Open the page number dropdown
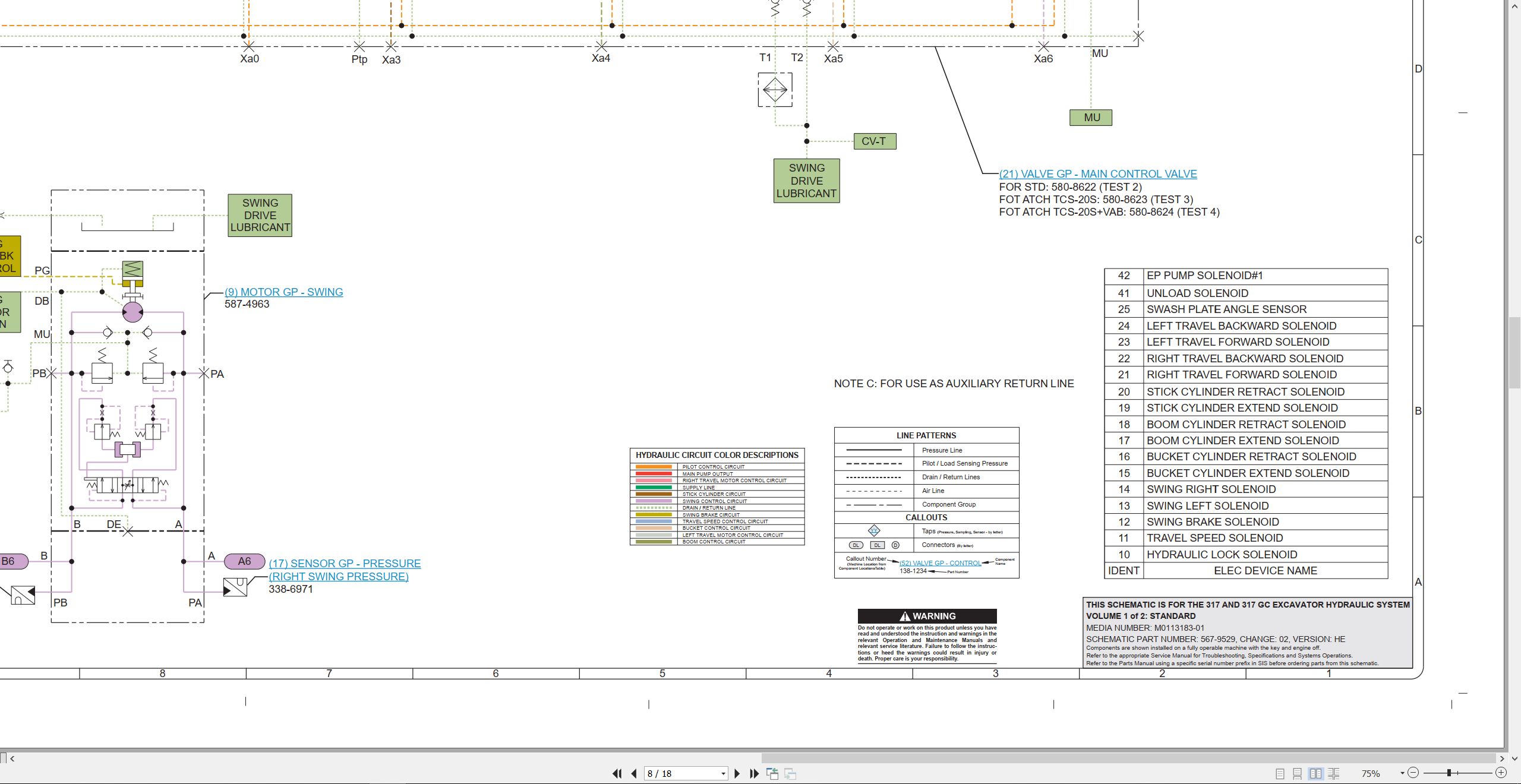Image resolution: width=1521 pixels, height=784 pixels. click(x=723, y=773)
